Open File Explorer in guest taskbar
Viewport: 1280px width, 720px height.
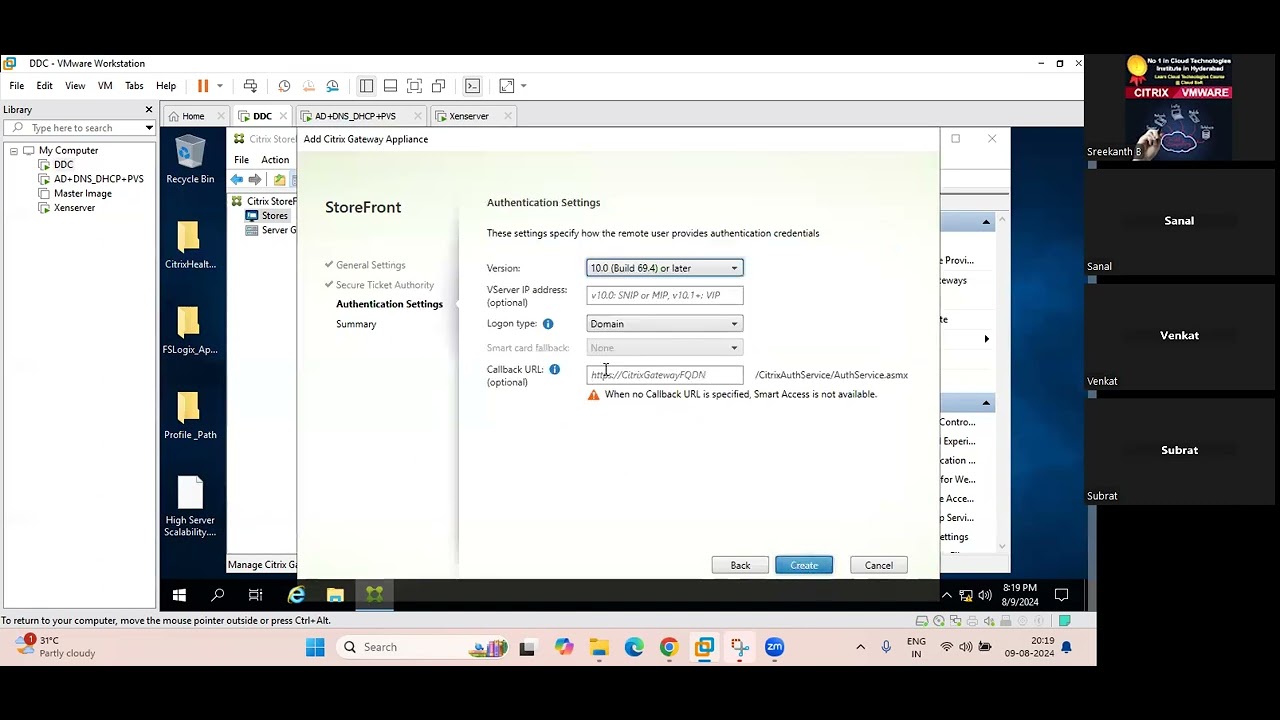[x=335, y=595]
